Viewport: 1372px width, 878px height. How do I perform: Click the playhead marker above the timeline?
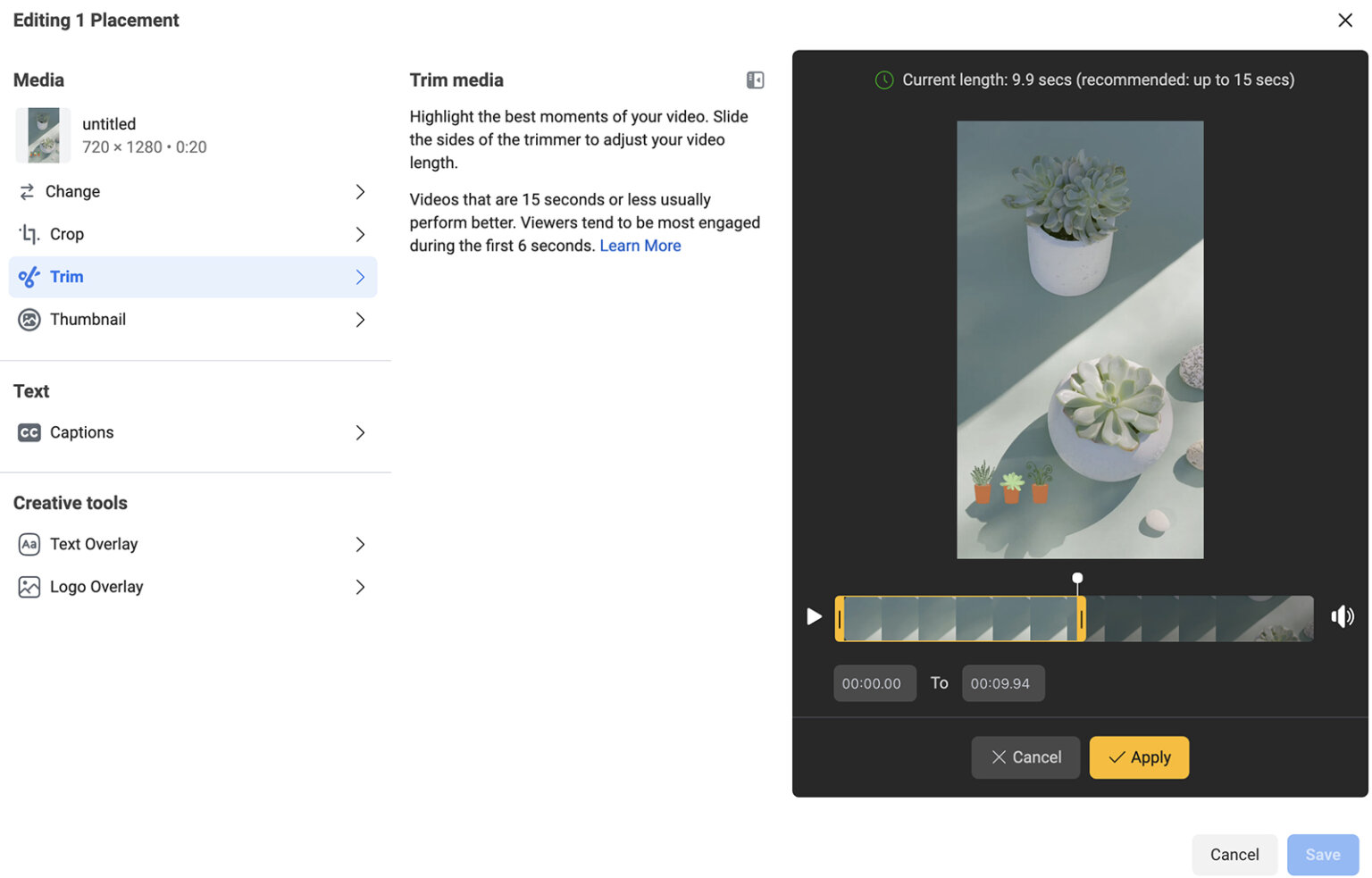1077,578
